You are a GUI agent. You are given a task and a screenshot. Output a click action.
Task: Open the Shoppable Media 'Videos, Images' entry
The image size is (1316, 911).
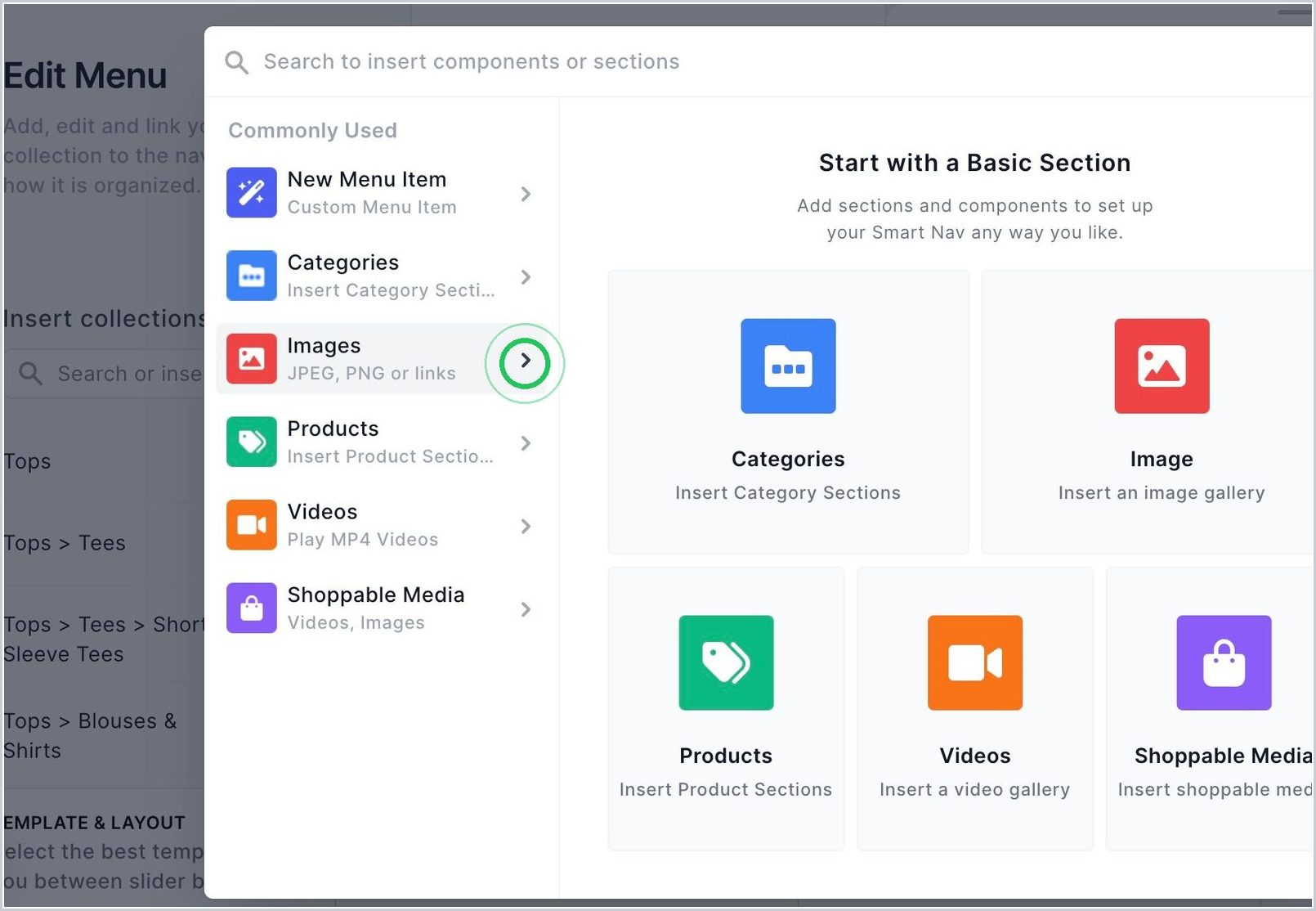[x=382, y=608]
